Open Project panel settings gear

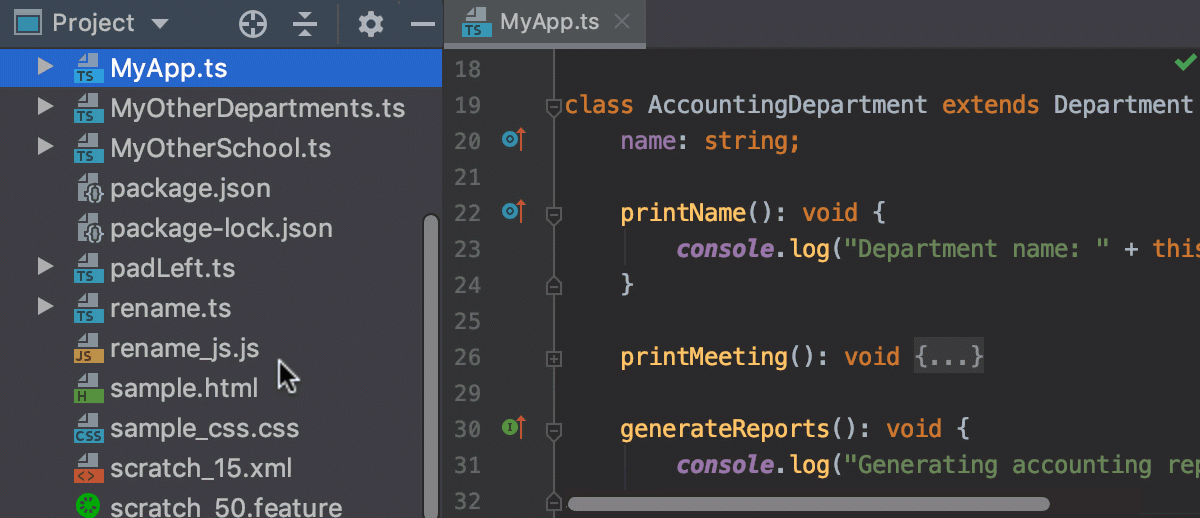click(371, 24)
